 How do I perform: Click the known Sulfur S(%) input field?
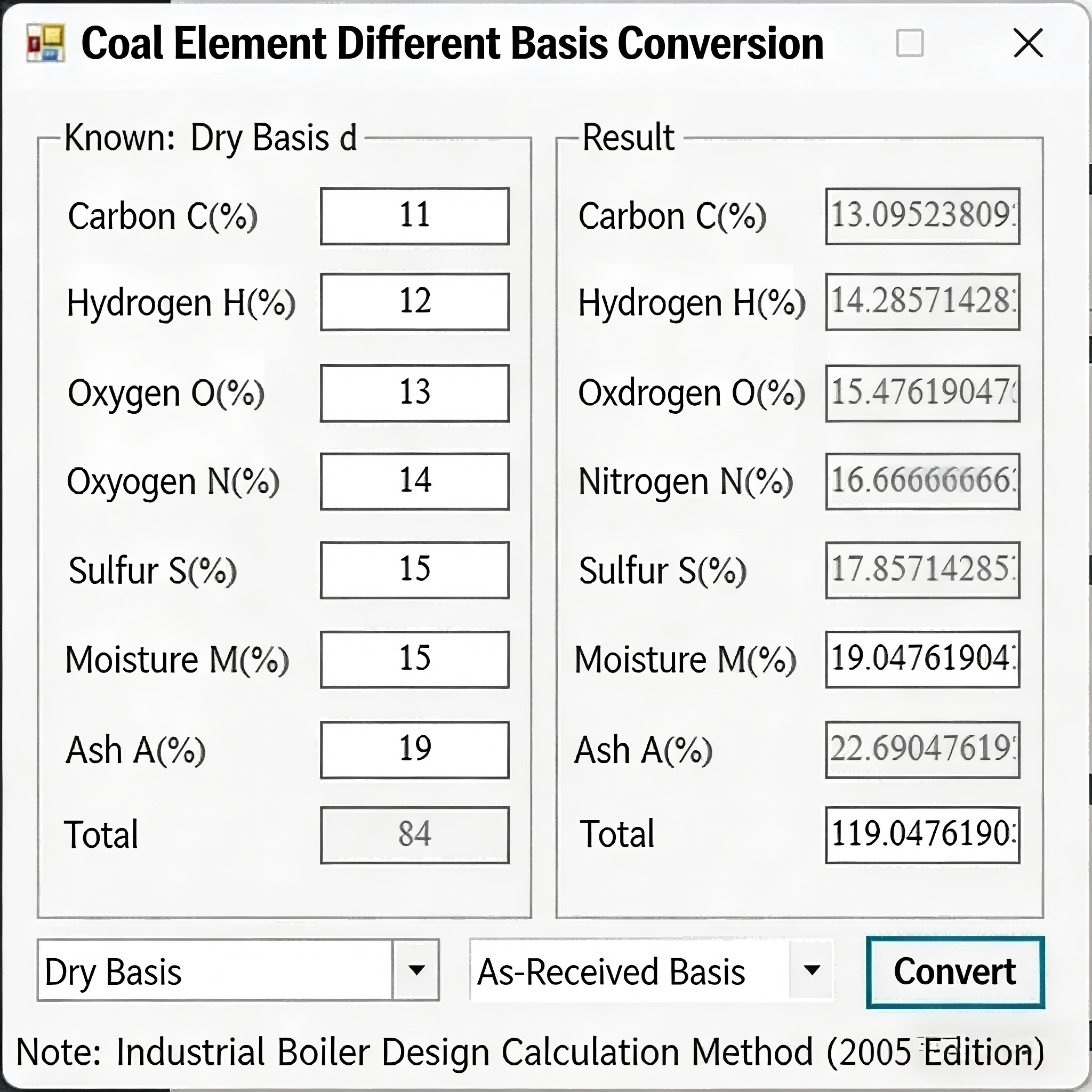coord(414,570)
